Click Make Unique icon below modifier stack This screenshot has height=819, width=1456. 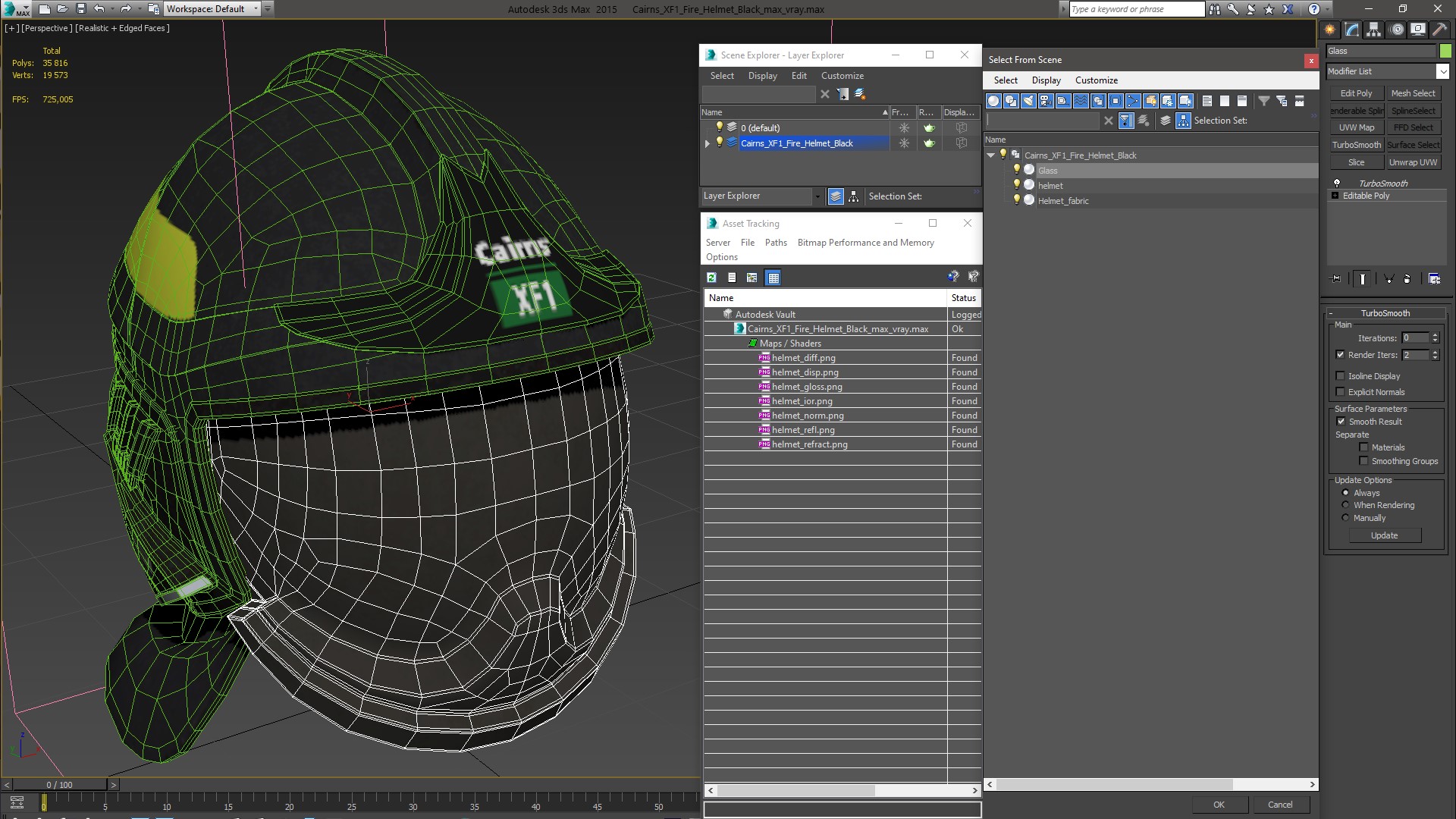pyautogui.click(x=1389, y=279)
